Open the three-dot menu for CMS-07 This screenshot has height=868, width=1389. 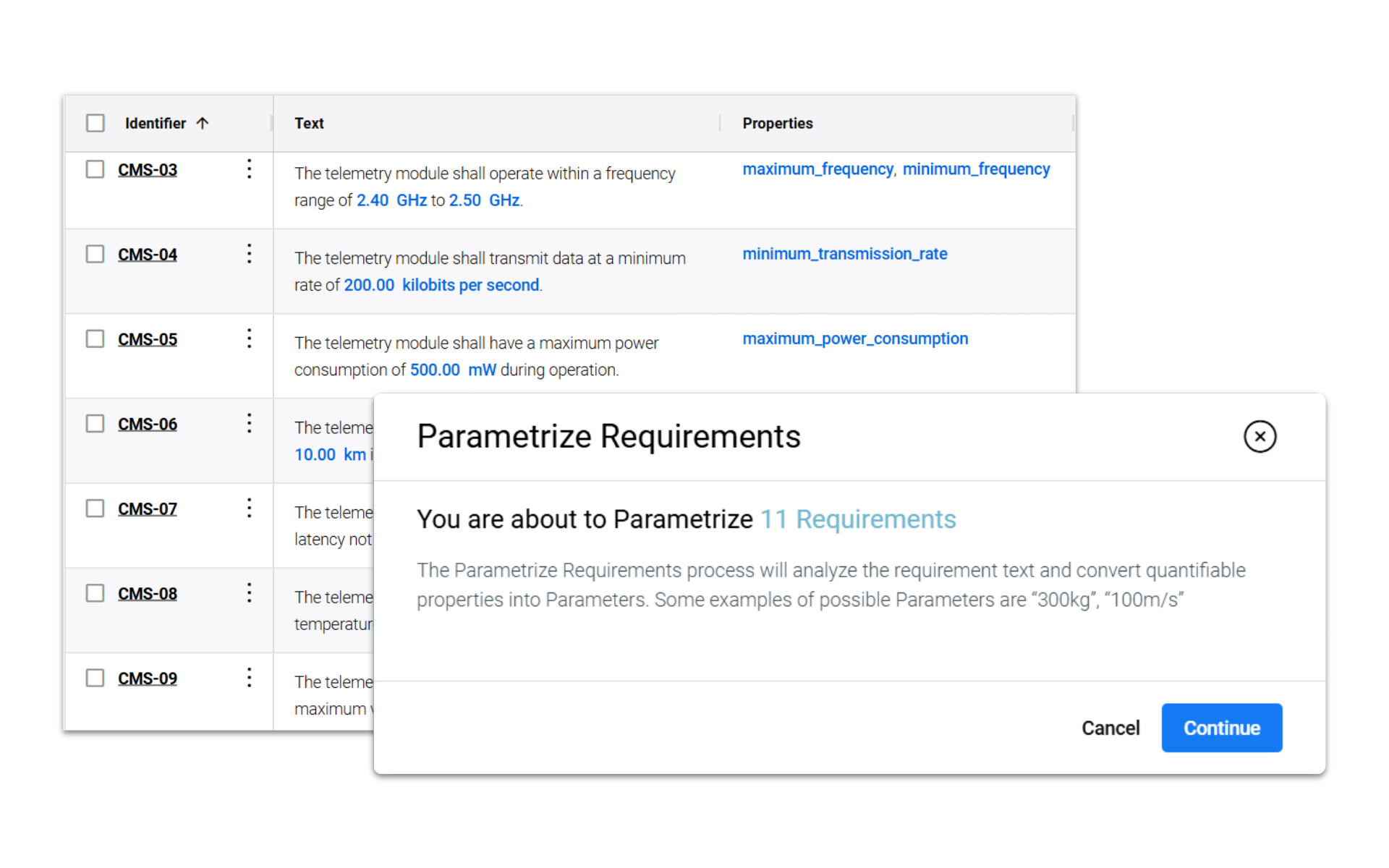249,508
